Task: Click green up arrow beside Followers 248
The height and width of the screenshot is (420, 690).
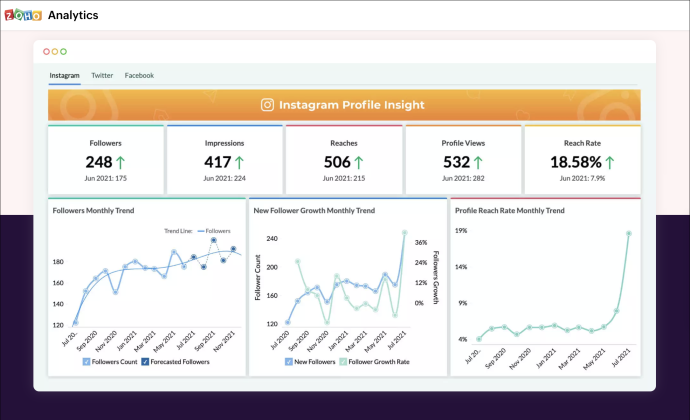Action: pos(120,162)
